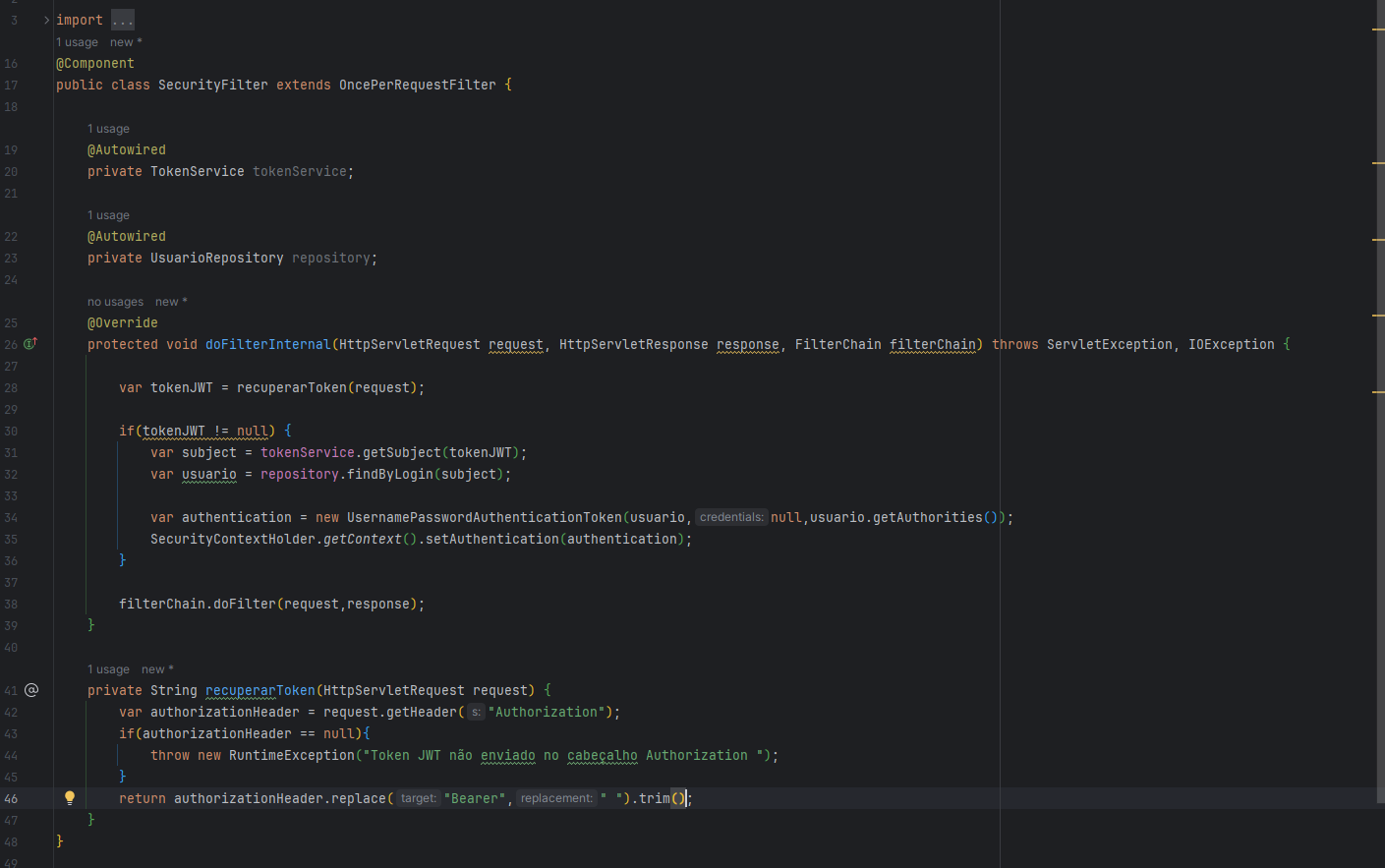
Task: Click line number 38 in the gutter
Action: 11,604
